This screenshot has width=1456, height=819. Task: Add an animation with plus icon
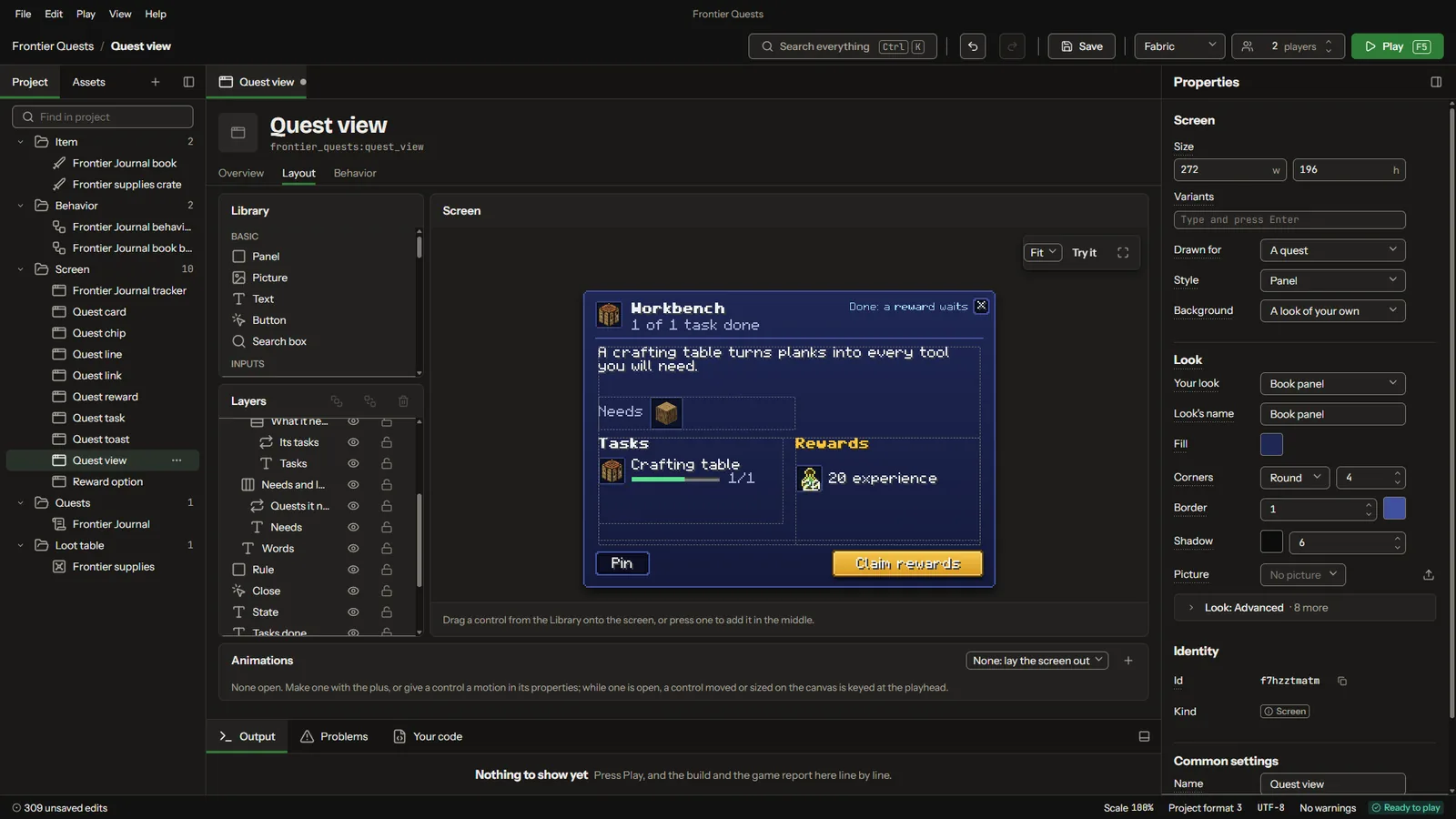click(1128, 661)
